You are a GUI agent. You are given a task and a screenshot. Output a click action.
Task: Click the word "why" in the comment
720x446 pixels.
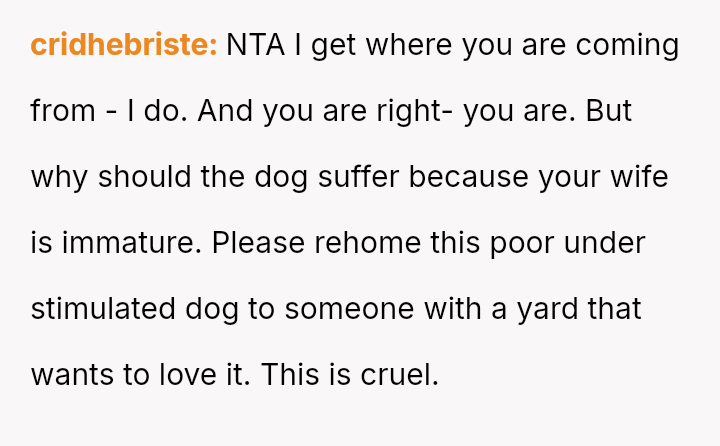pos(60,177)
